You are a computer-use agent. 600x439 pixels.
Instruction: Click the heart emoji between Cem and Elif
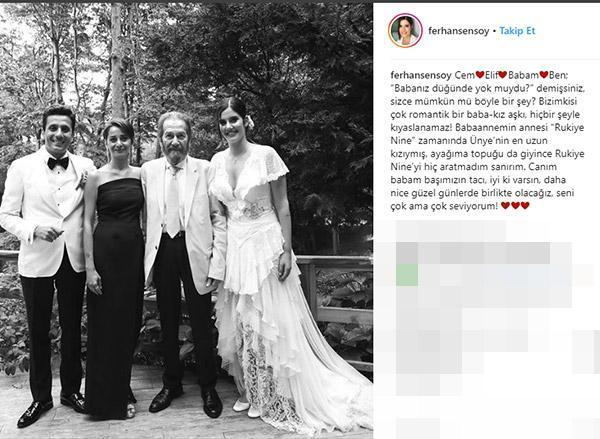coord(480,75)
